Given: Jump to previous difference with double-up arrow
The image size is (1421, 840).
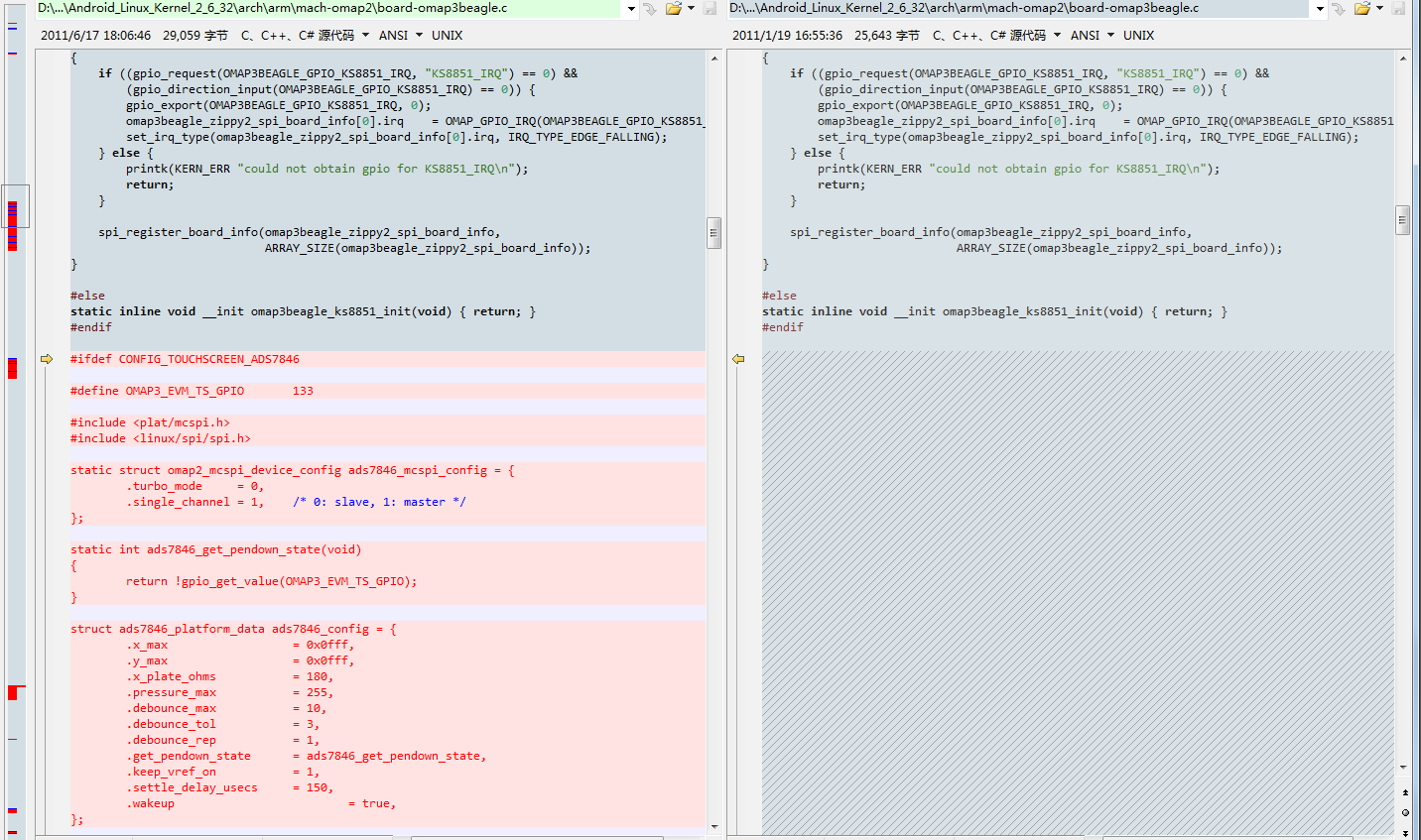Looking at the screenshot, I should pos(1404,792).
